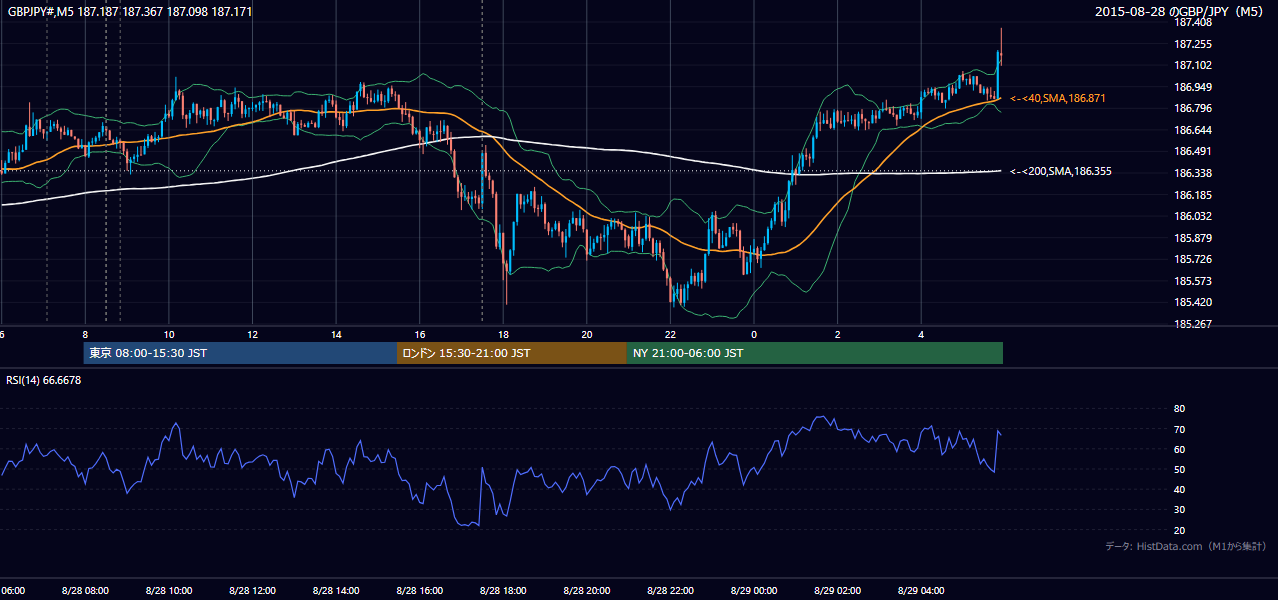Click hour tick 22 below the price chart
Screen dimensions: 1278x600
671,334
